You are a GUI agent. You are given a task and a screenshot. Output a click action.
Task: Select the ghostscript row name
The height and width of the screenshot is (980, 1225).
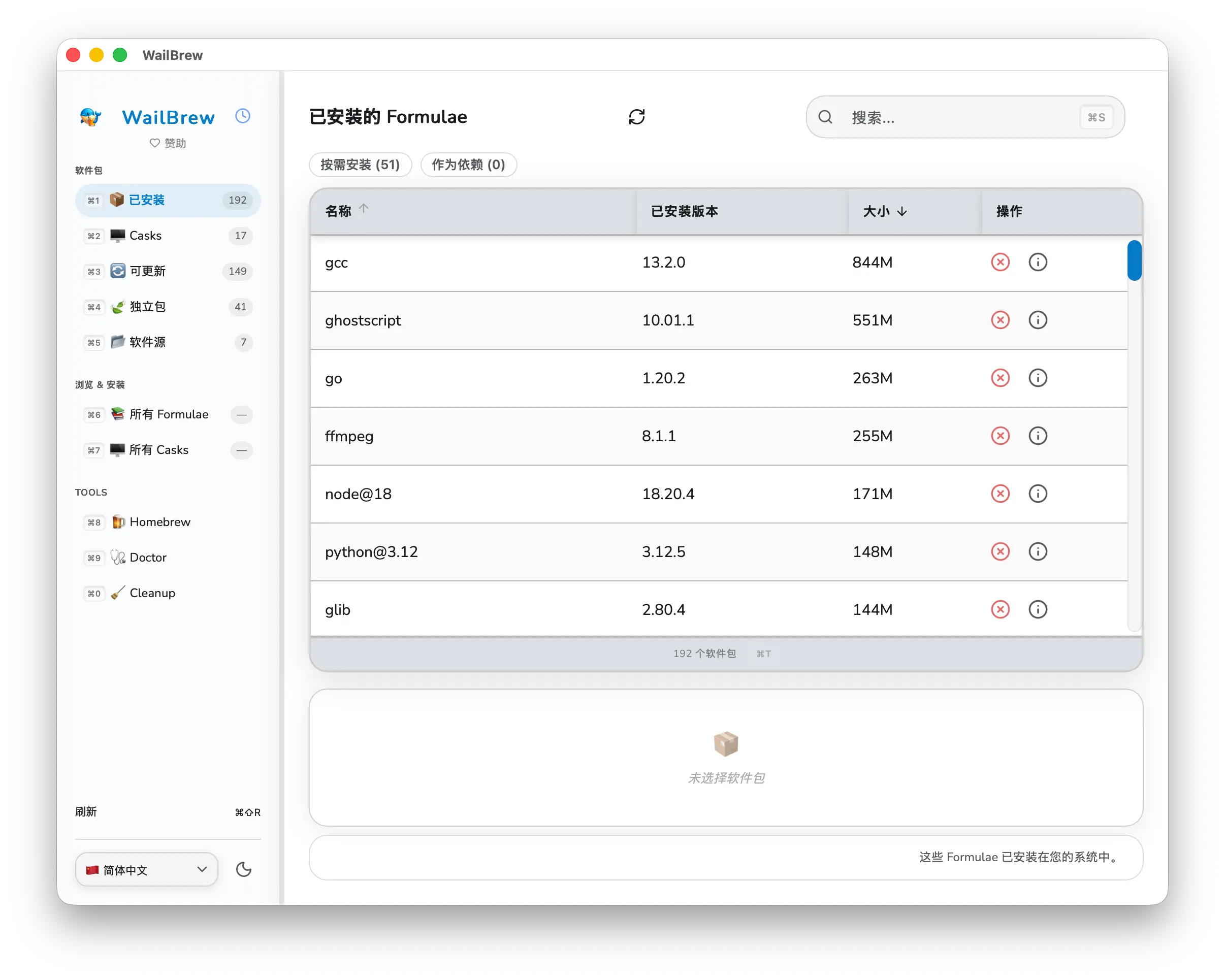click(363, 320)
